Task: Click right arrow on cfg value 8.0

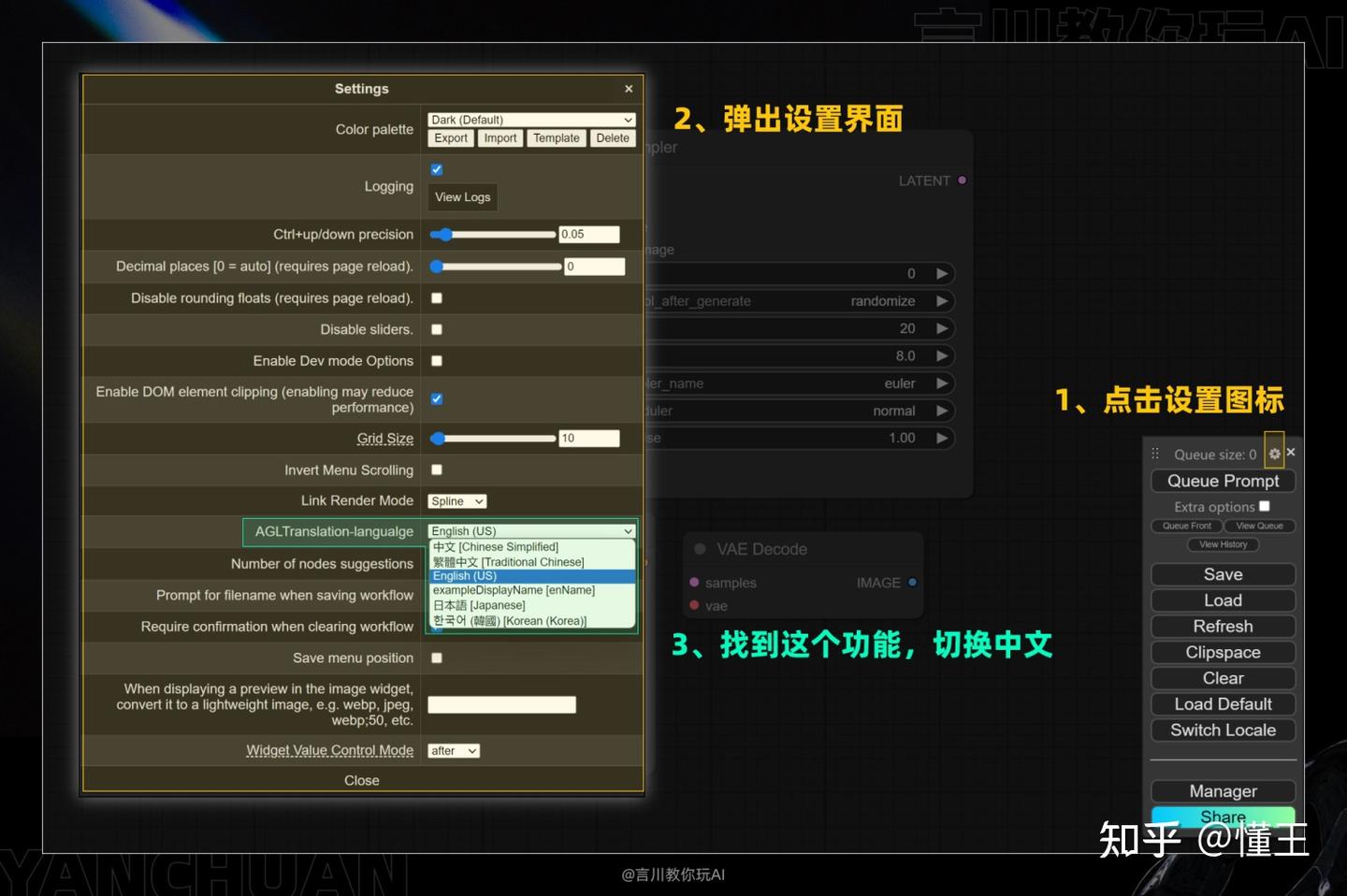Action: coord(942,356)
